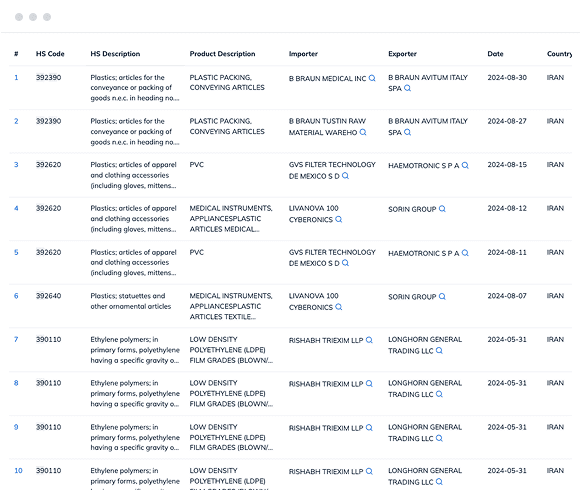This screenshot has height=500, width=580.
Task: Open row number 8 link
Action: pyautogui.click(x=16, y=384)
